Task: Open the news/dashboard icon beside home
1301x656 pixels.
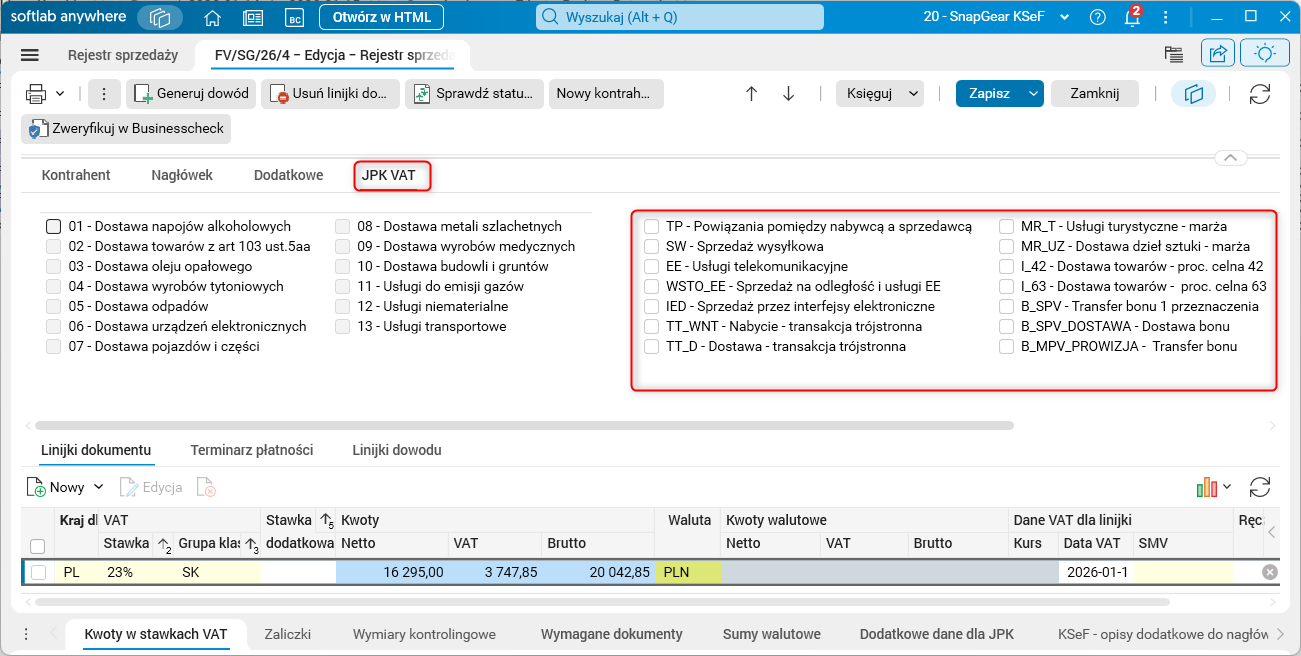Action: 253,17
